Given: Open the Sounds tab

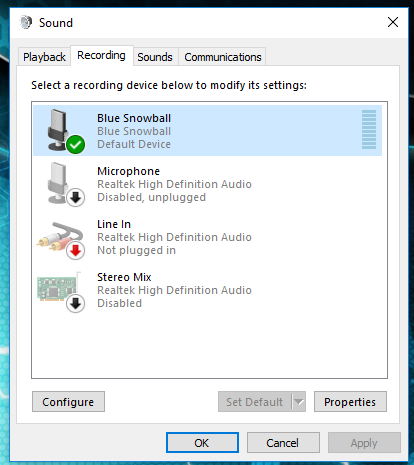Looking at the screenshot, I should point(155,57).
